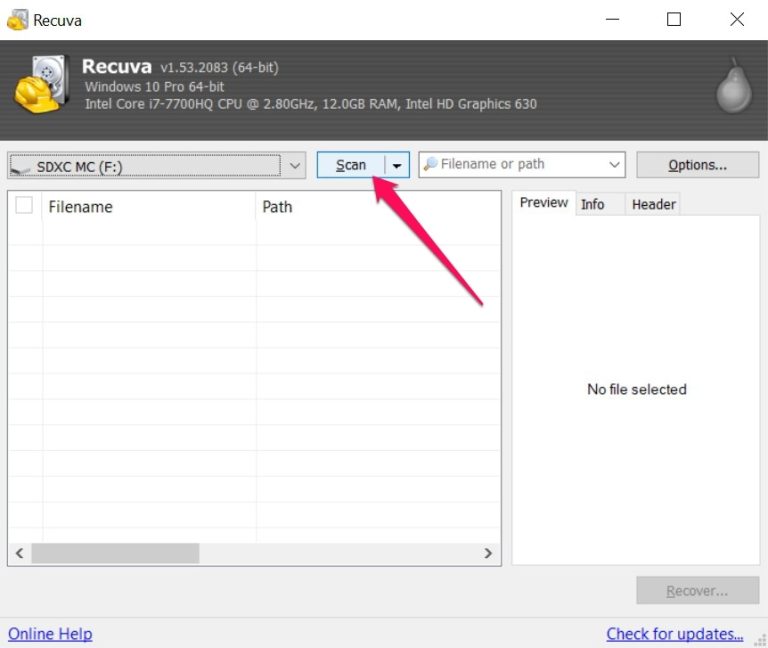Screen dimensions: 768x648
Task: Switch to the Preview tab
Action: [544, 203]
